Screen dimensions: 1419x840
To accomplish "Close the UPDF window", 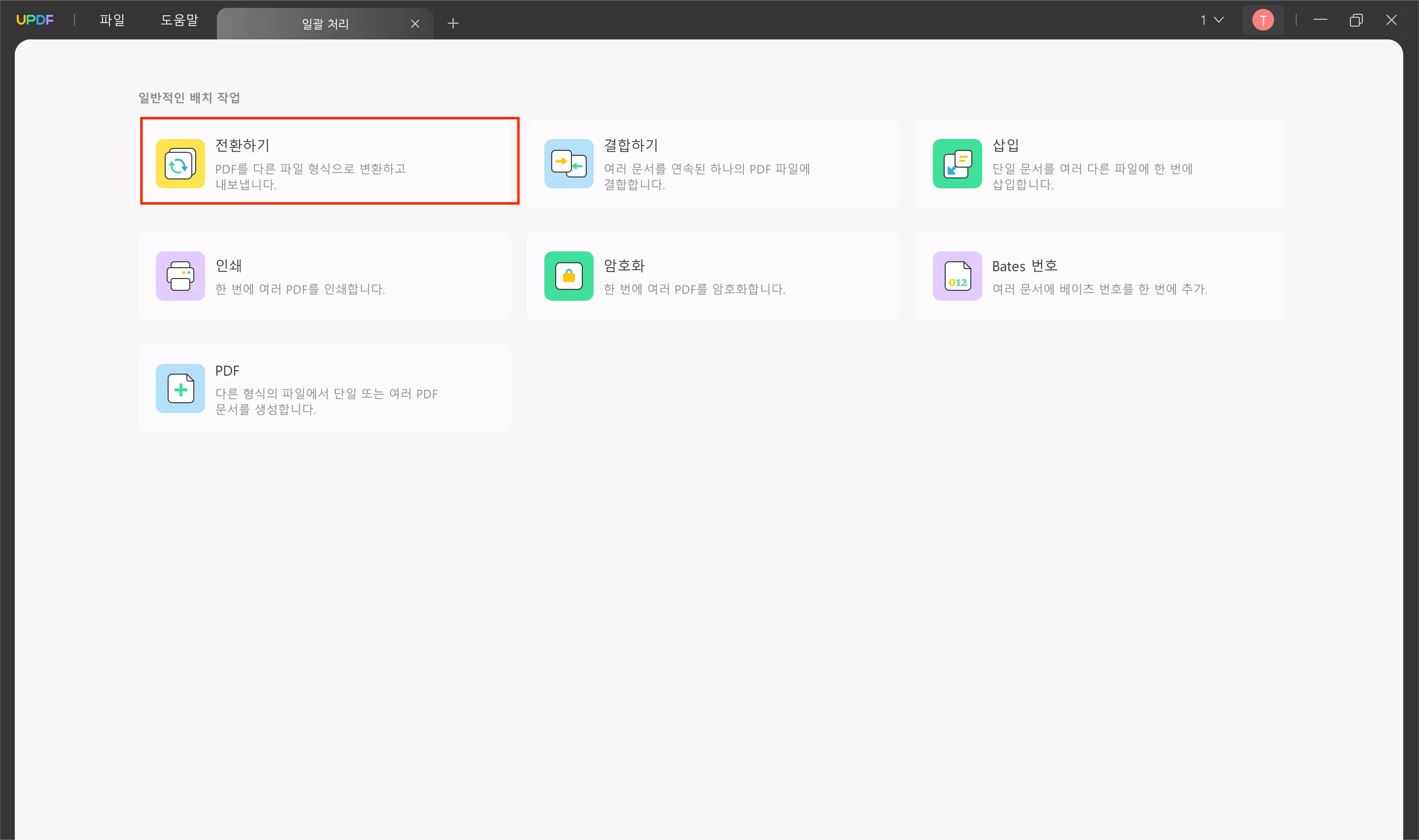I will (1391, 20).
